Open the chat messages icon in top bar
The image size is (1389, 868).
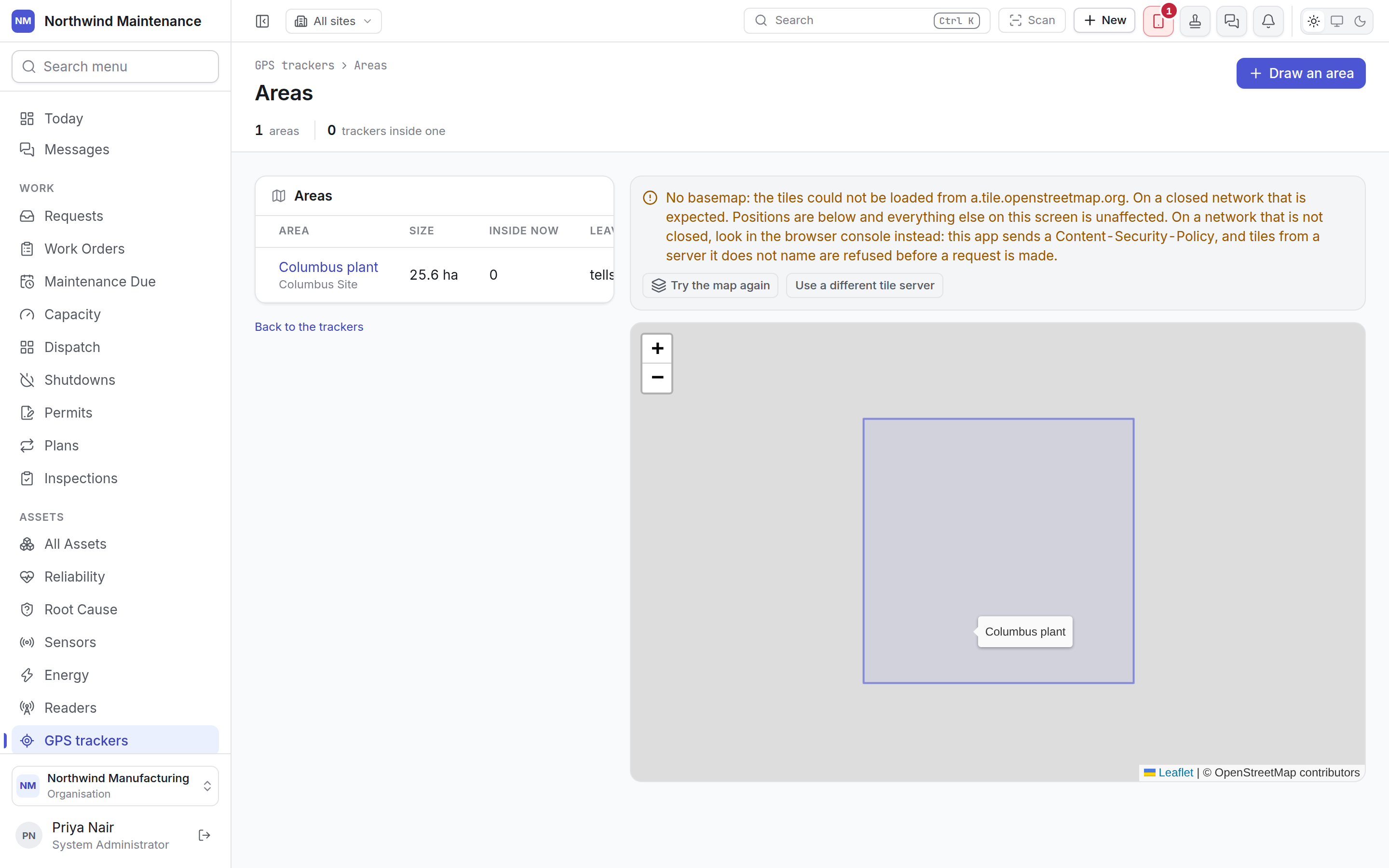(1232, 21)
